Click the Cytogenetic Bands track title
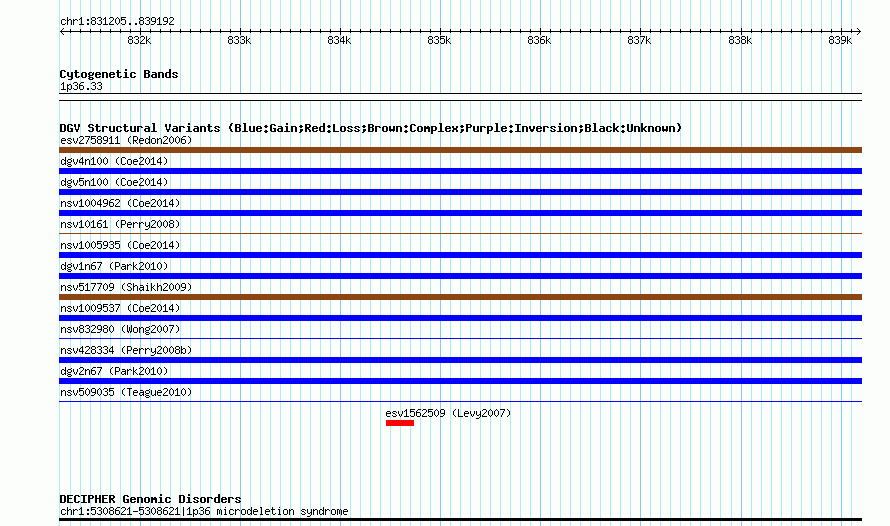This screenshot has width=890, height=526. tap(119, 74)
